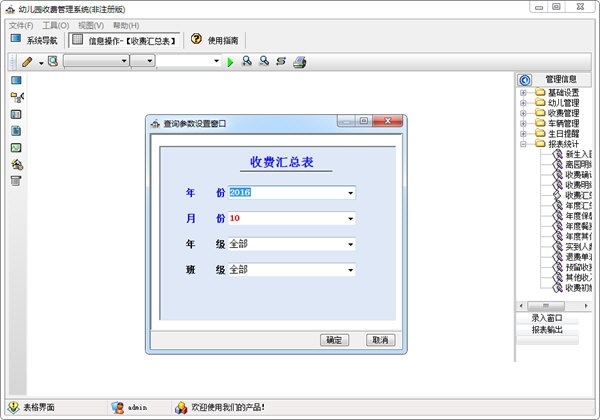The width and height of the screenshot is (600, 420).
Task: Click the pencil edit icon in toolbar
Action: coord(27,62)
